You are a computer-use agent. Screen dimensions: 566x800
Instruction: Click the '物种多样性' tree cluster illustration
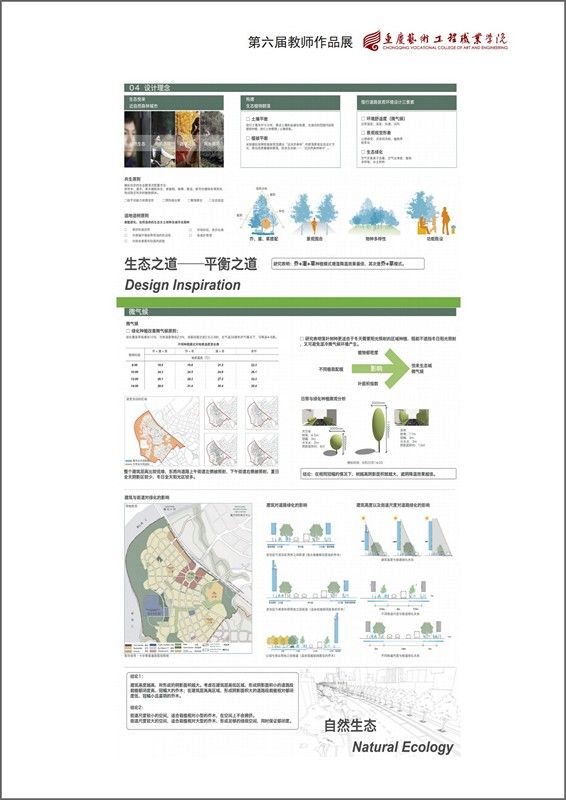pos(374,216)
